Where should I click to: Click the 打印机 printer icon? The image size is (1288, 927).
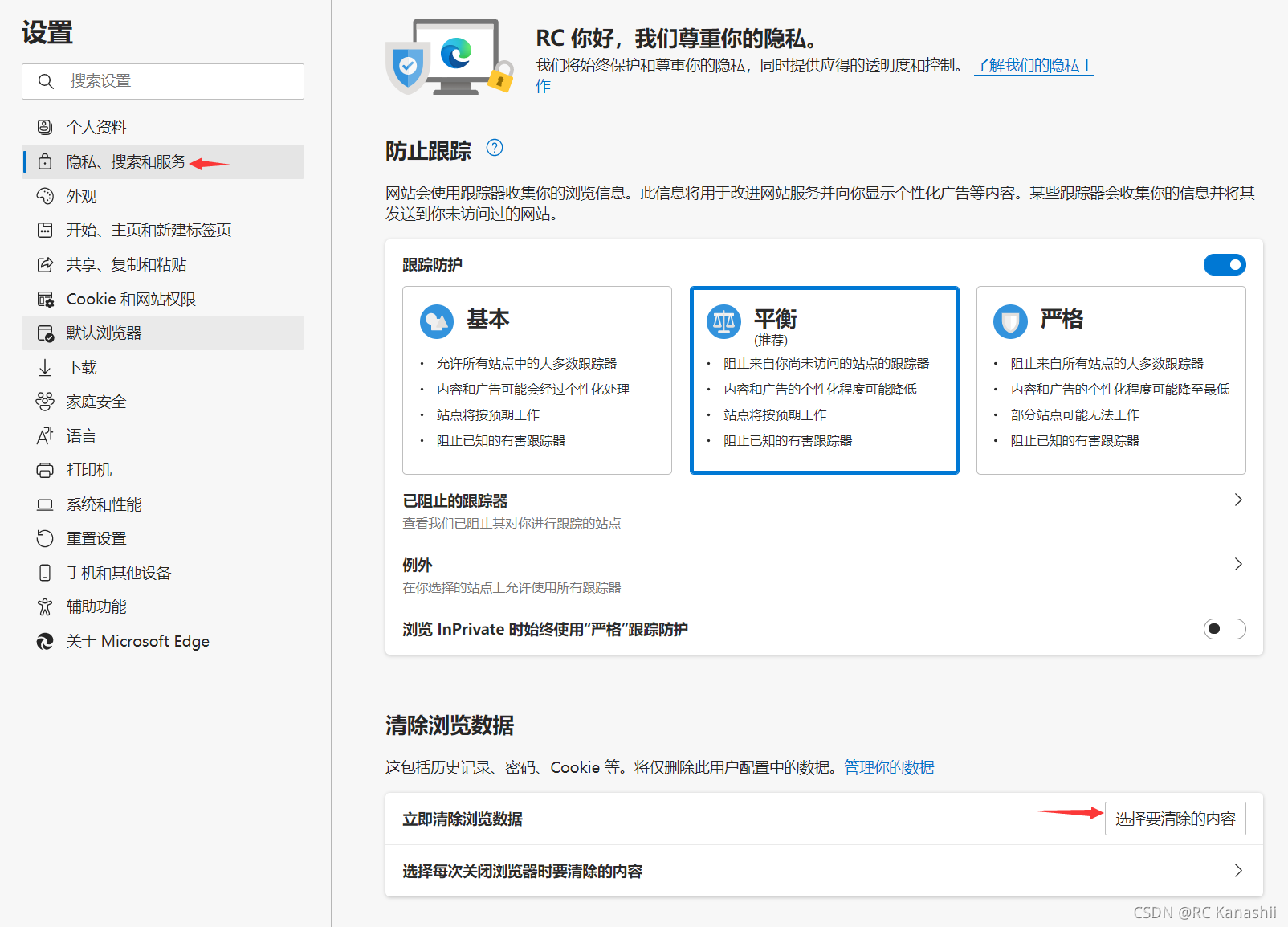(x=45, y=470)
